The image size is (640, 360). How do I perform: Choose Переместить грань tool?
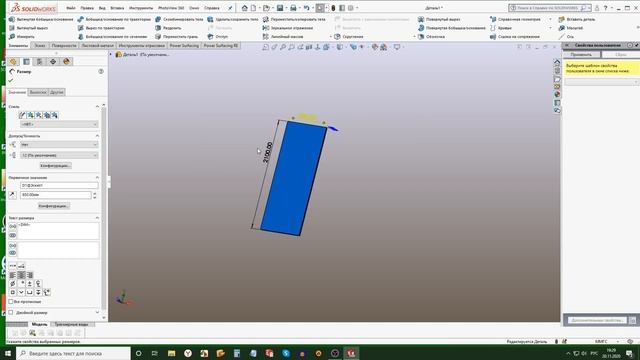(x=176, y=36)
